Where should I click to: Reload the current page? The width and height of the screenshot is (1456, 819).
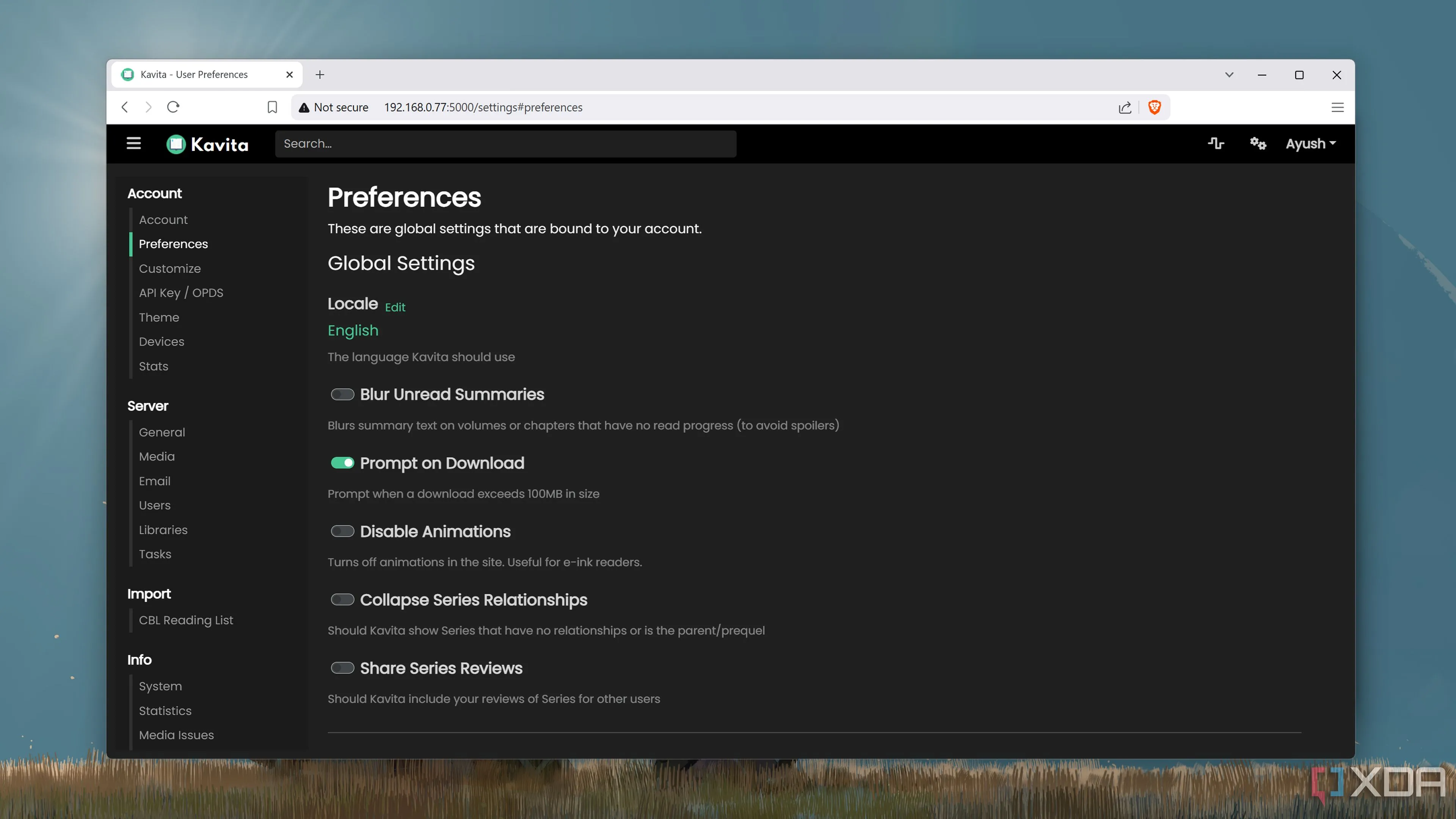tap(173, 107)
